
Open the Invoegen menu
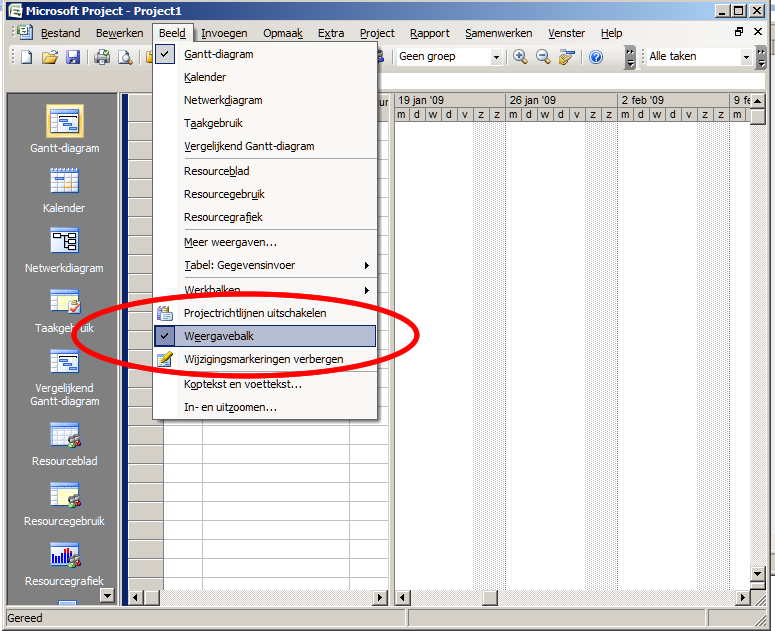pyautogui.click(x=224, y=33)
